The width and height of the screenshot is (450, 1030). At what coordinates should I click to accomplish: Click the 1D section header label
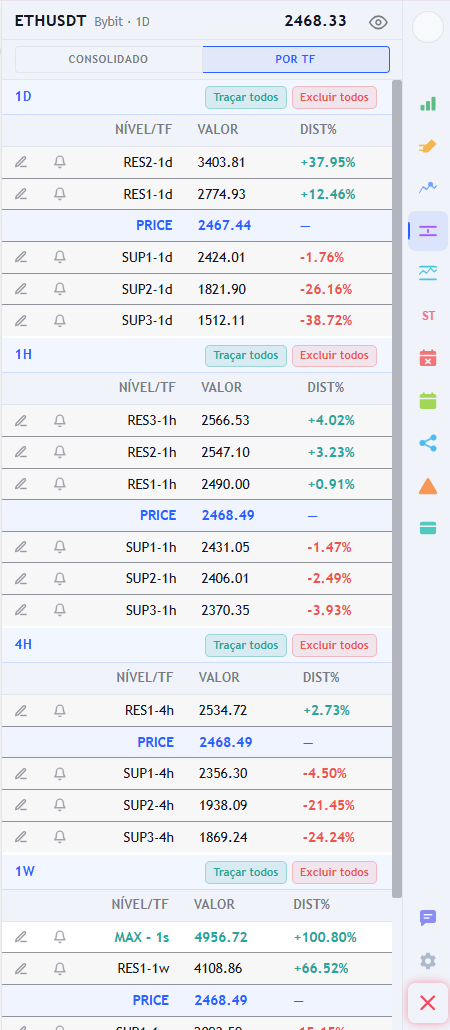pyautogui.click(x=23, y=97)
